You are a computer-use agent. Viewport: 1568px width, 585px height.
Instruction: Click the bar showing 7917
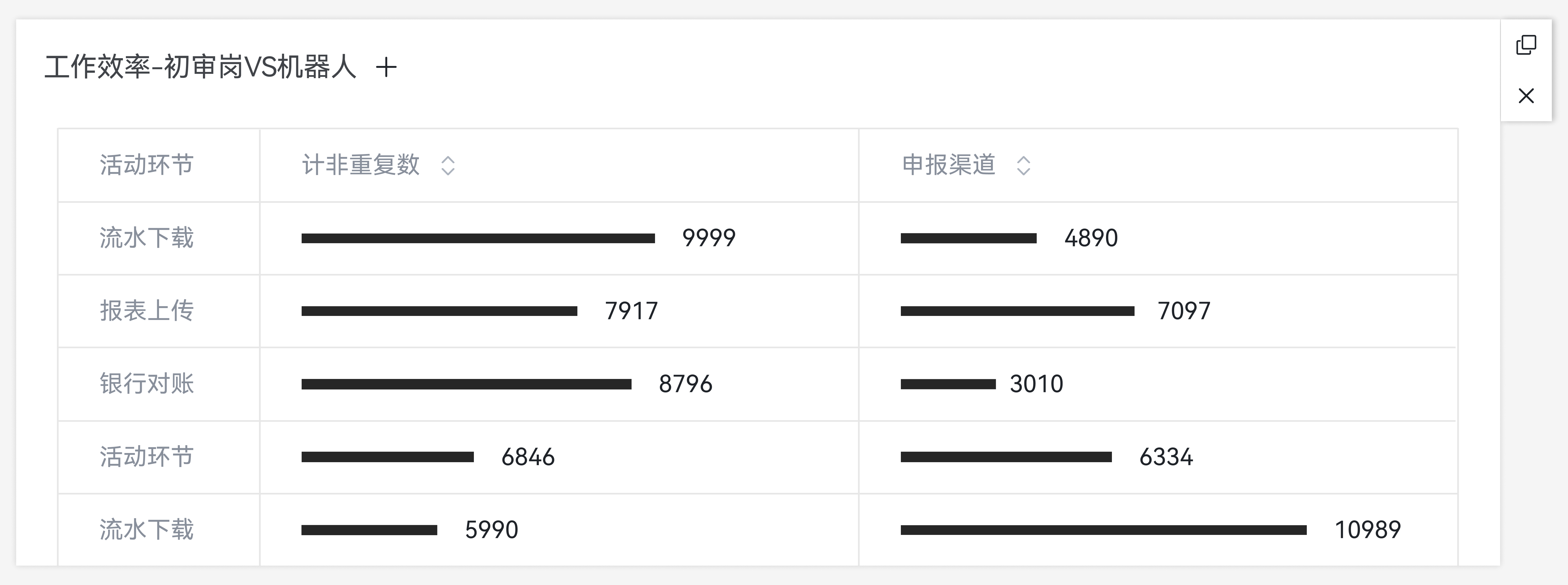(x=439, y=311)
